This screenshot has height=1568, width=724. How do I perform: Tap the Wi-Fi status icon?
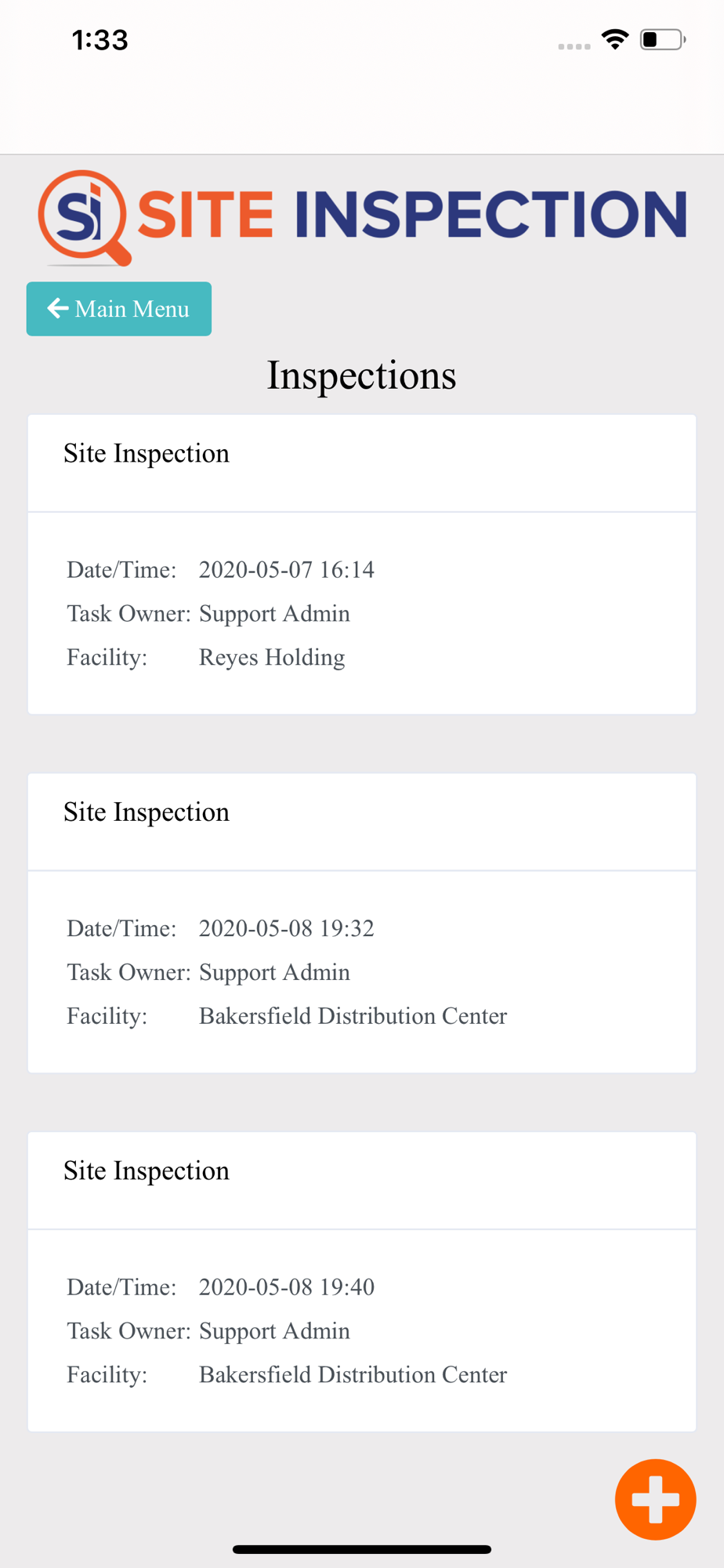(615, 39)
